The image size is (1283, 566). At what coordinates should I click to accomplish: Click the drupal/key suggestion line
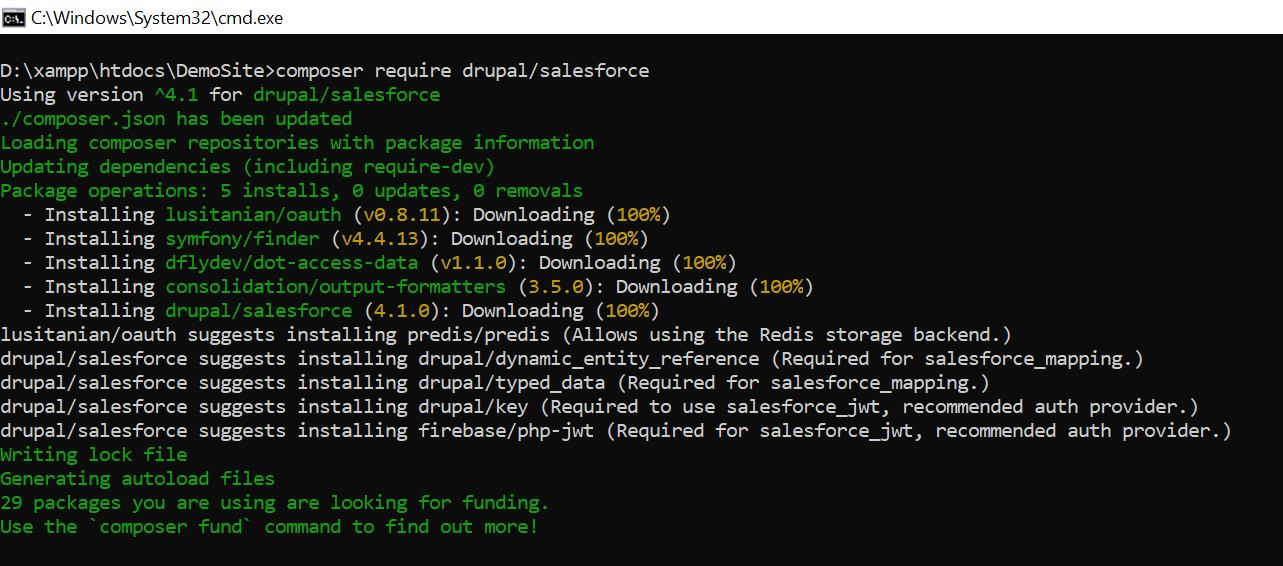pos(599,407)
